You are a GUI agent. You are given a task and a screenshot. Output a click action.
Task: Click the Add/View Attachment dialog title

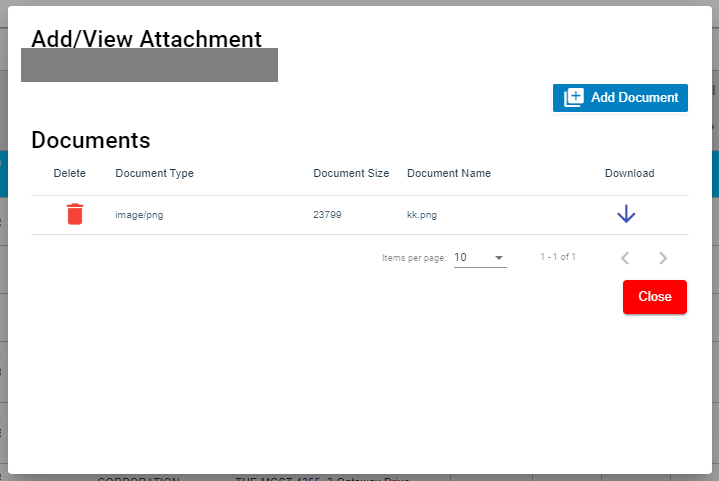click(x=147, y=39)
